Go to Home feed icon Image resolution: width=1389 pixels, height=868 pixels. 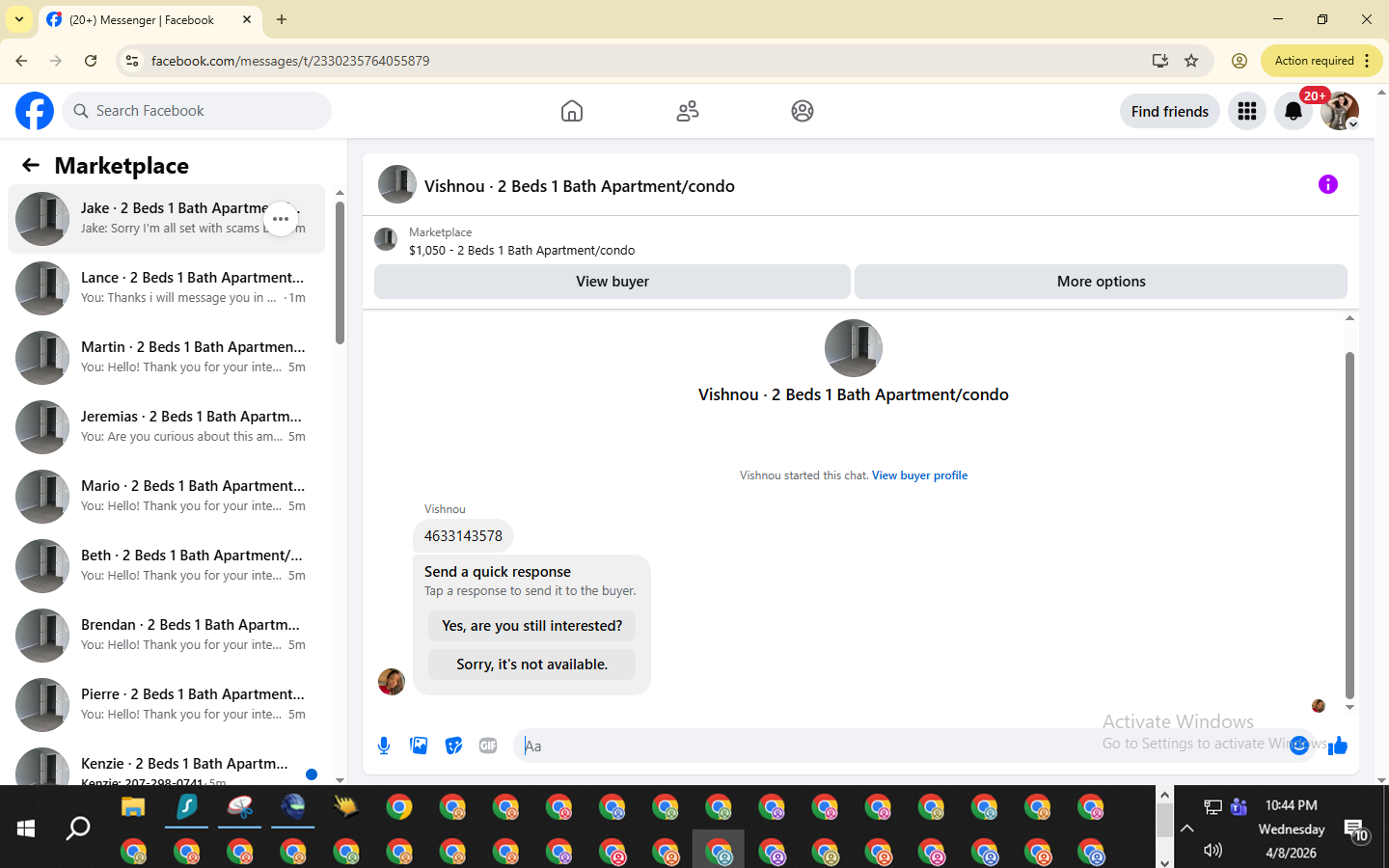pyautogui.click(x=572, y=111)
